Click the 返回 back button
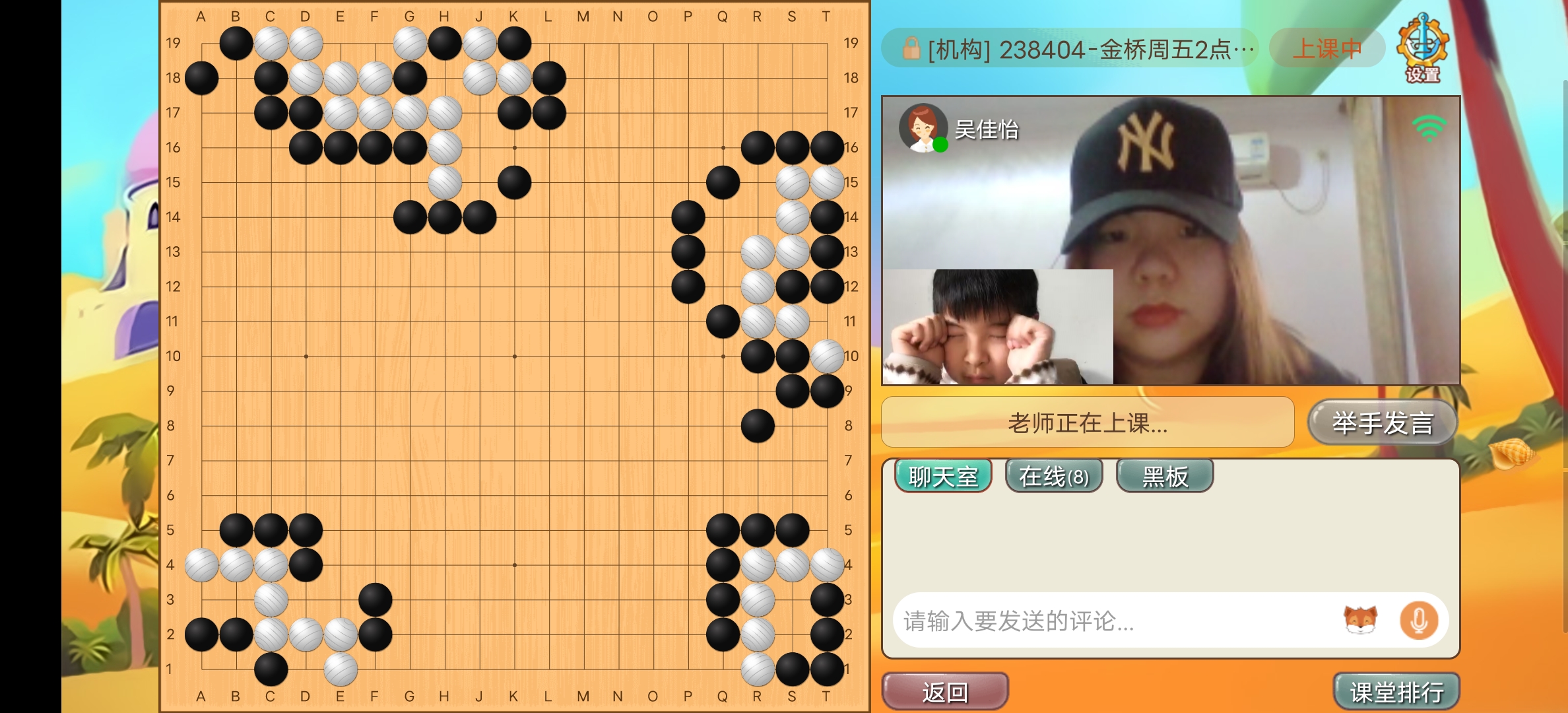This screenshot has width=1568, height=713. [x=945, y=692]
